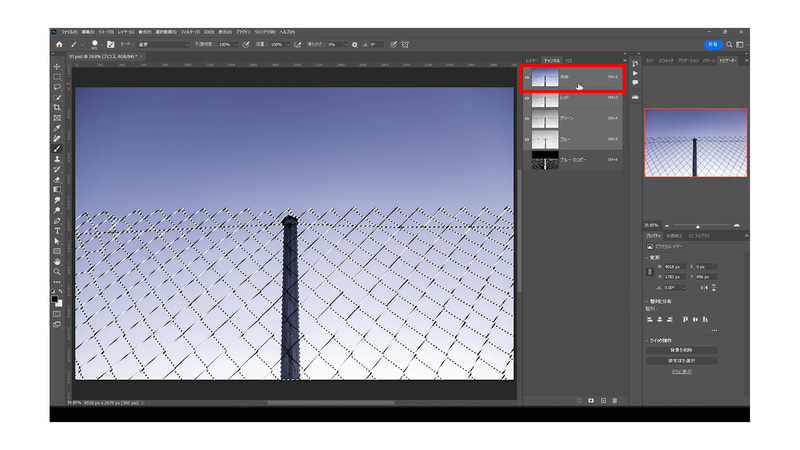Select the Brush tool in the toolbox
The height and width of the screenshot is (450, 800).
(x=57, y=148)
